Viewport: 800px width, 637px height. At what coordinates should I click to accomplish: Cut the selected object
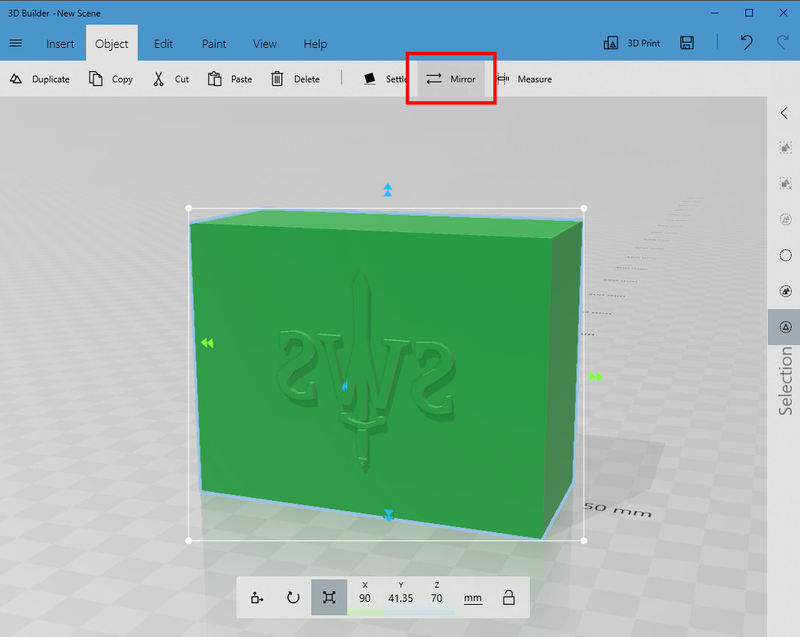click(x=171, y=79)
